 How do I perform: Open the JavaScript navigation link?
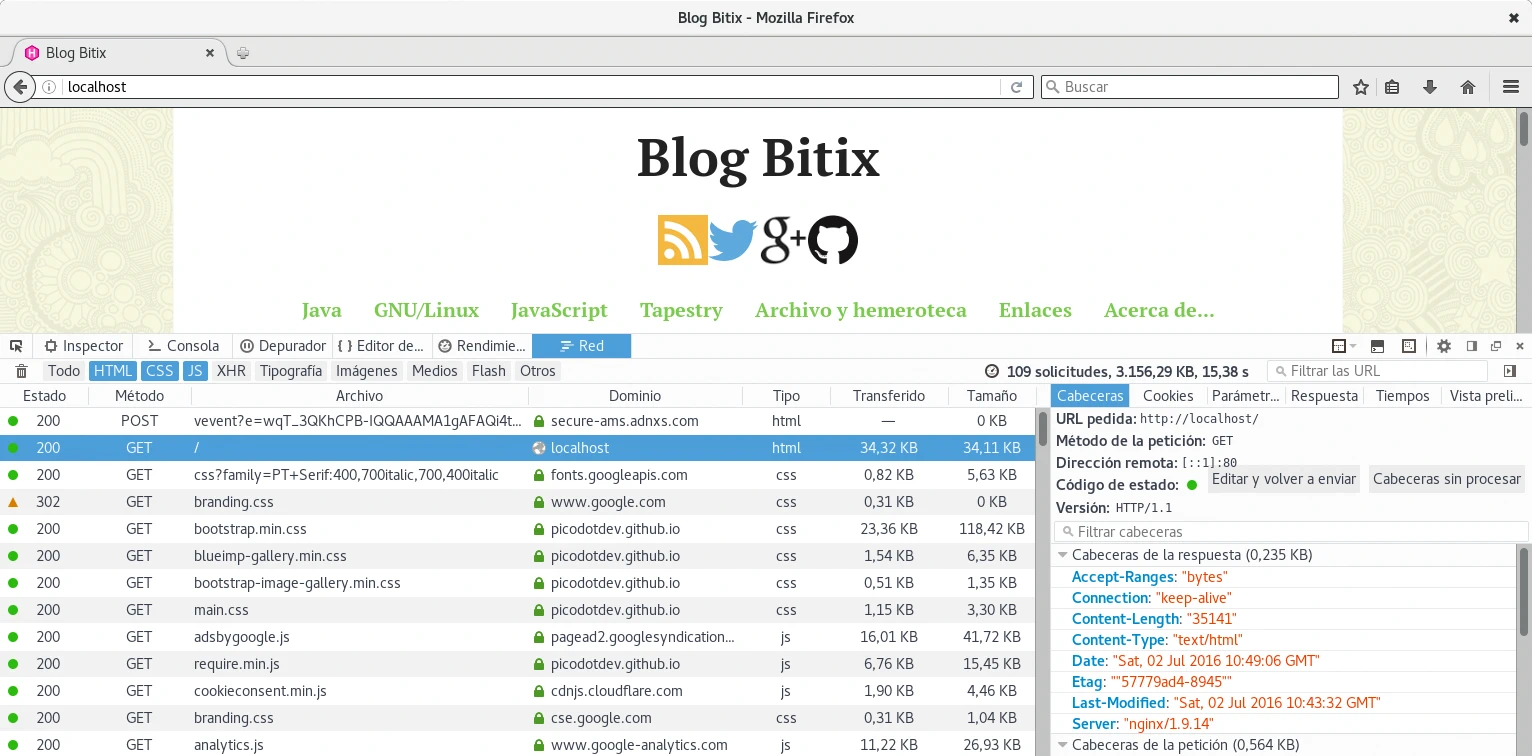pos(559,310)
